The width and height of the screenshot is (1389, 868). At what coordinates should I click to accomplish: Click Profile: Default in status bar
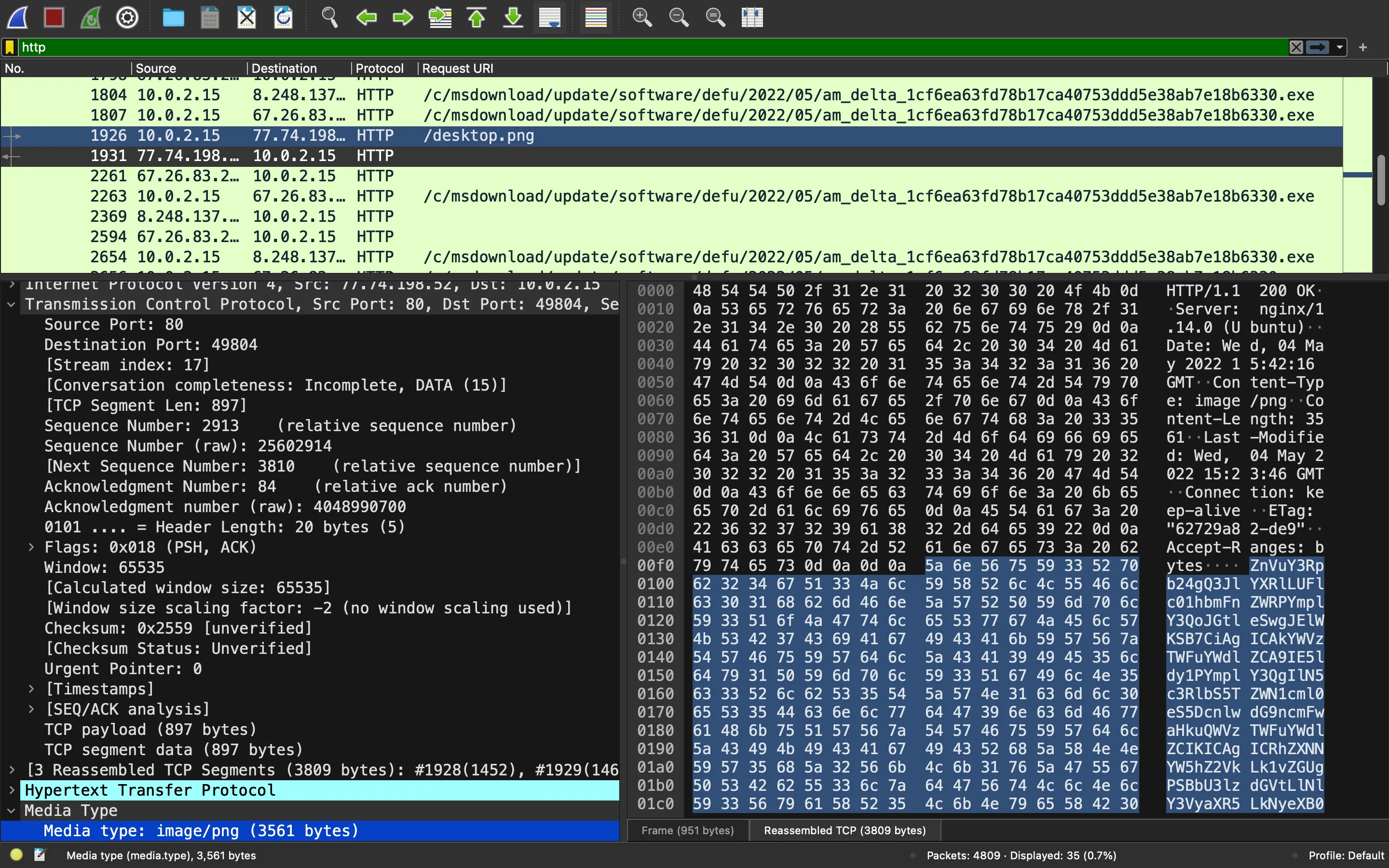point(1346,855)
